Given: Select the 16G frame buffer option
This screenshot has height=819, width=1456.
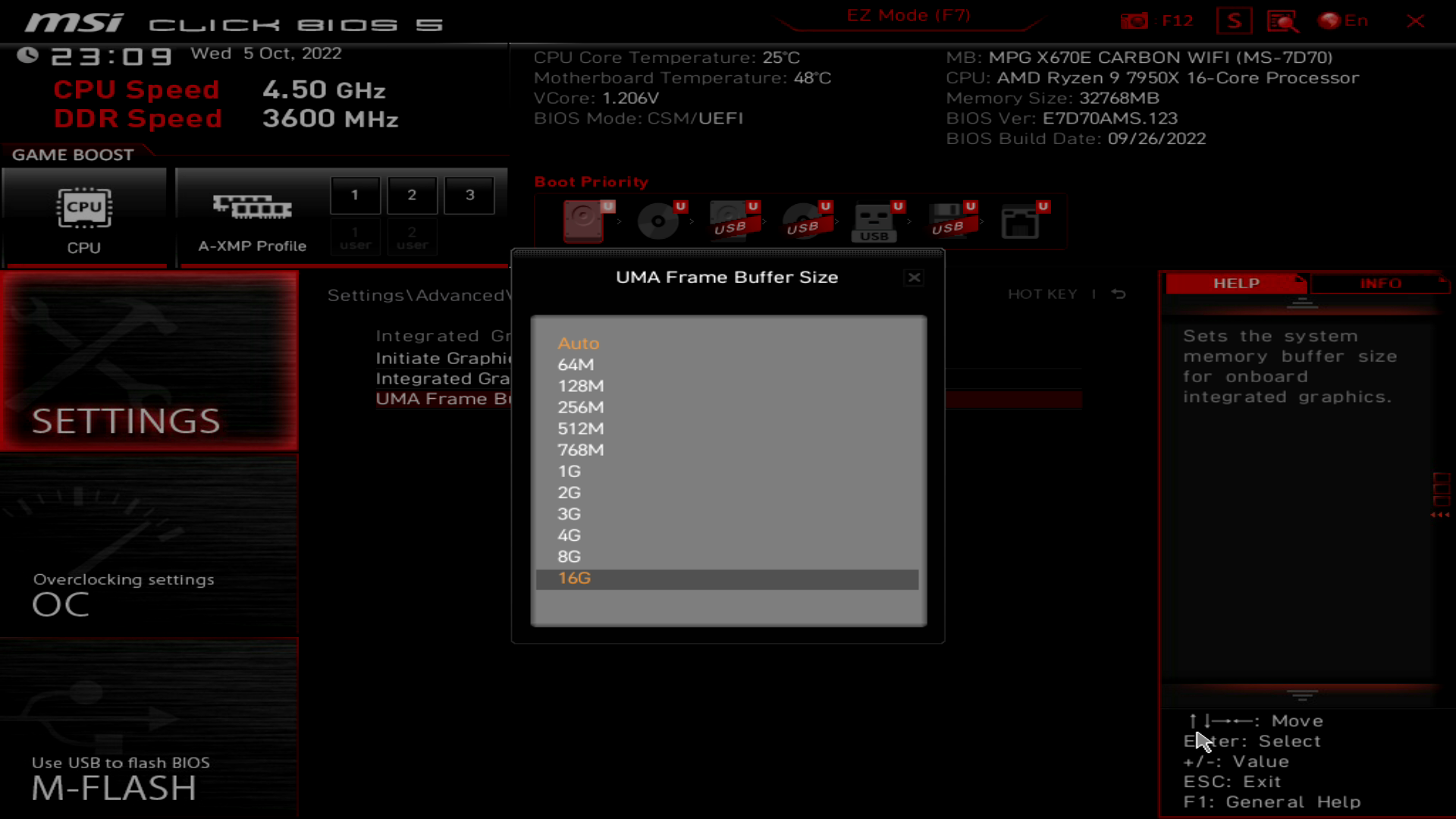Looking at the screenshot, I should pos(574,579).
